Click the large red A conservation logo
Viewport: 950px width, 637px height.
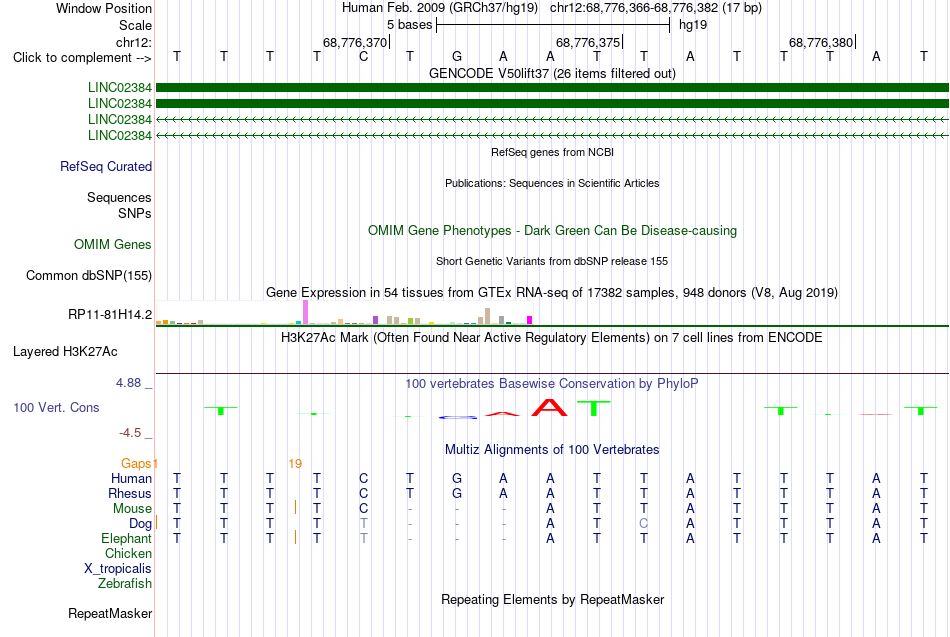[550, 407]
